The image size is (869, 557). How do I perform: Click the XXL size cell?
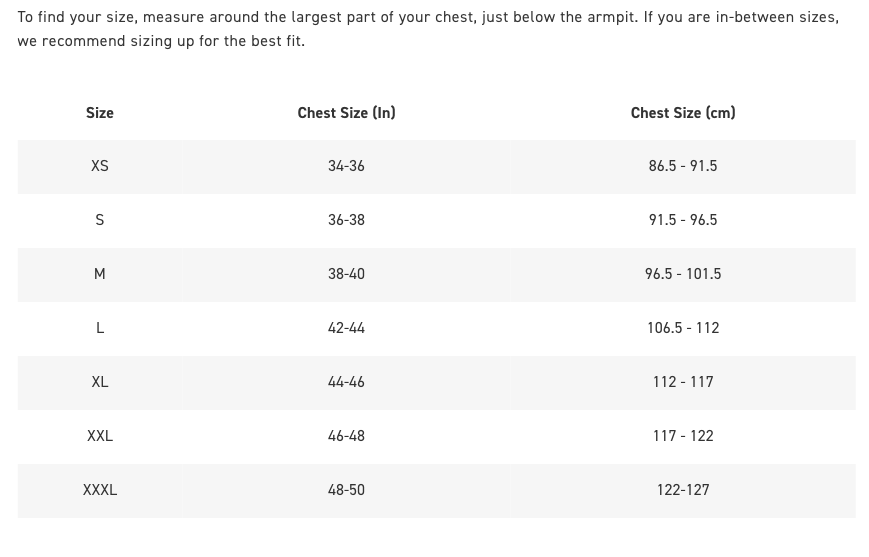pyautogui.click(x=100, y=436)
